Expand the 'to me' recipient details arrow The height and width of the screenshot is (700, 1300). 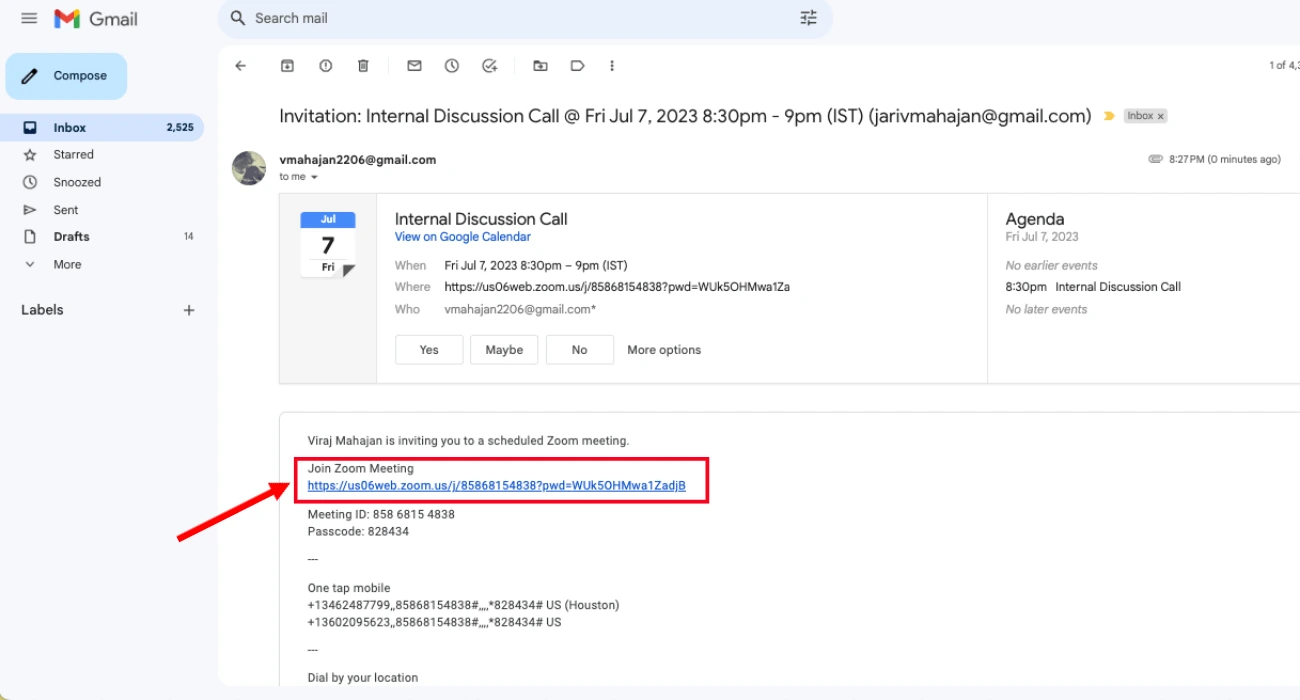point(314,177)
